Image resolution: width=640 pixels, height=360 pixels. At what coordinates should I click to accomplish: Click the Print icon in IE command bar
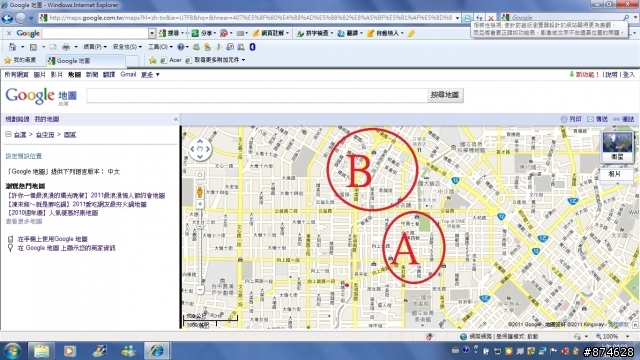pos(66,47)
